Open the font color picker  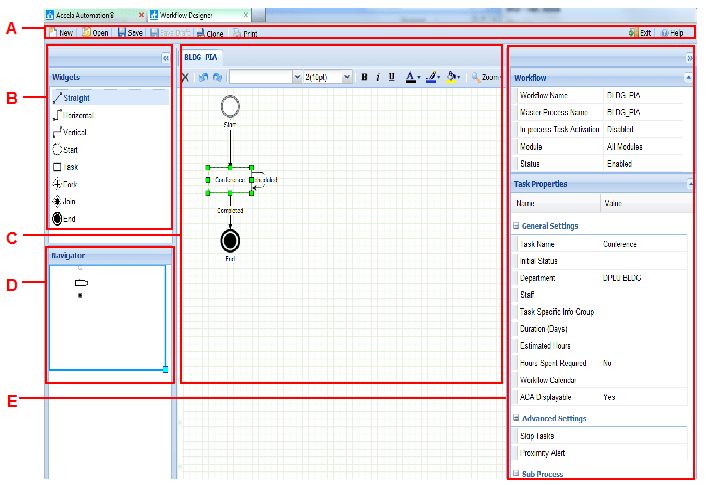412,77
